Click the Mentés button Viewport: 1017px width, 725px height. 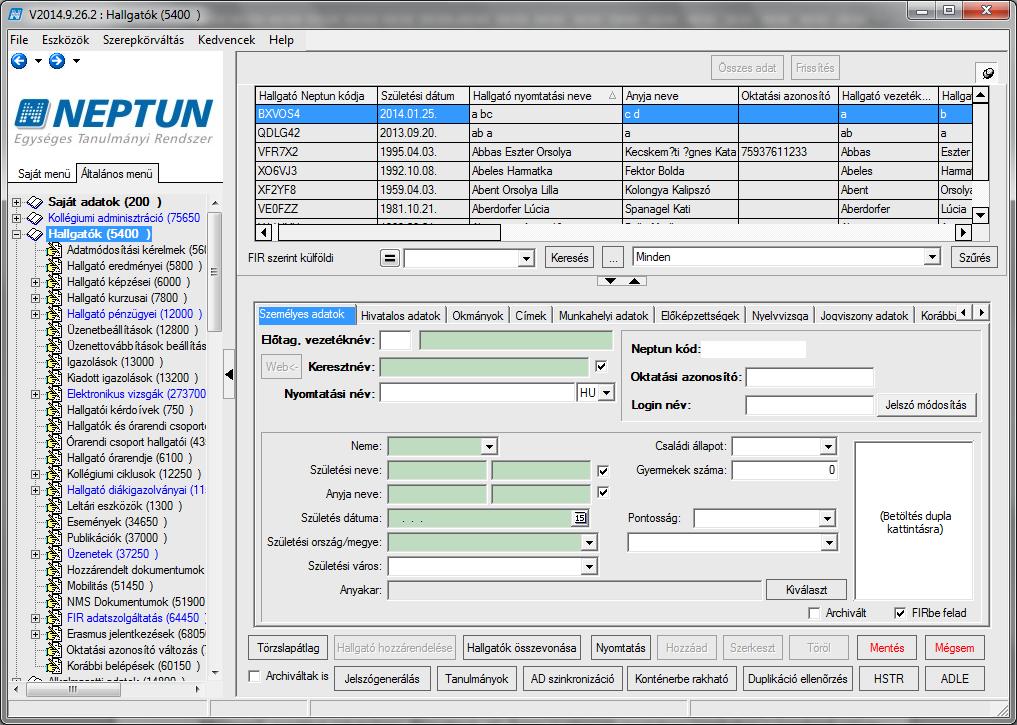887,648
